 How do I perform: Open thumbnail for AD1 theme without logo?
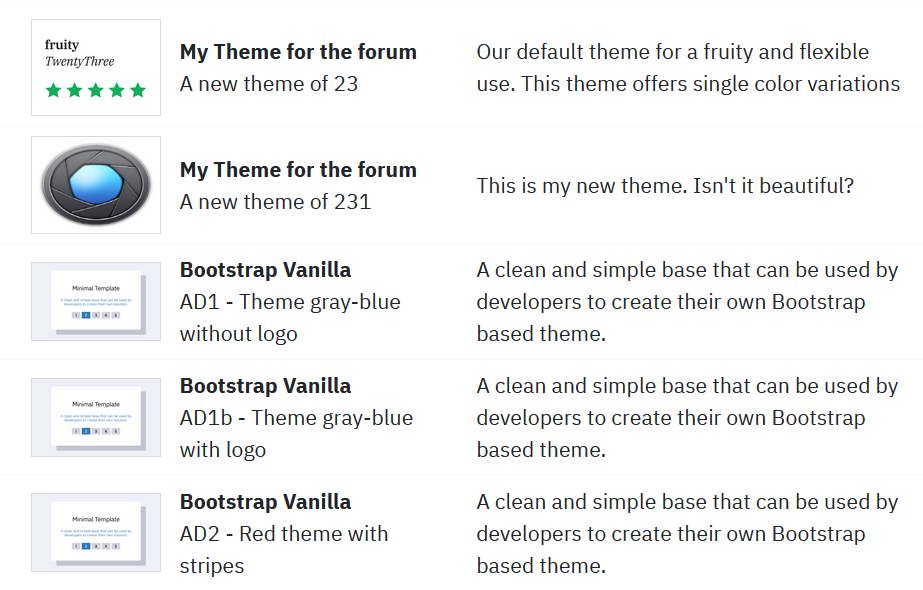[96, 301]
